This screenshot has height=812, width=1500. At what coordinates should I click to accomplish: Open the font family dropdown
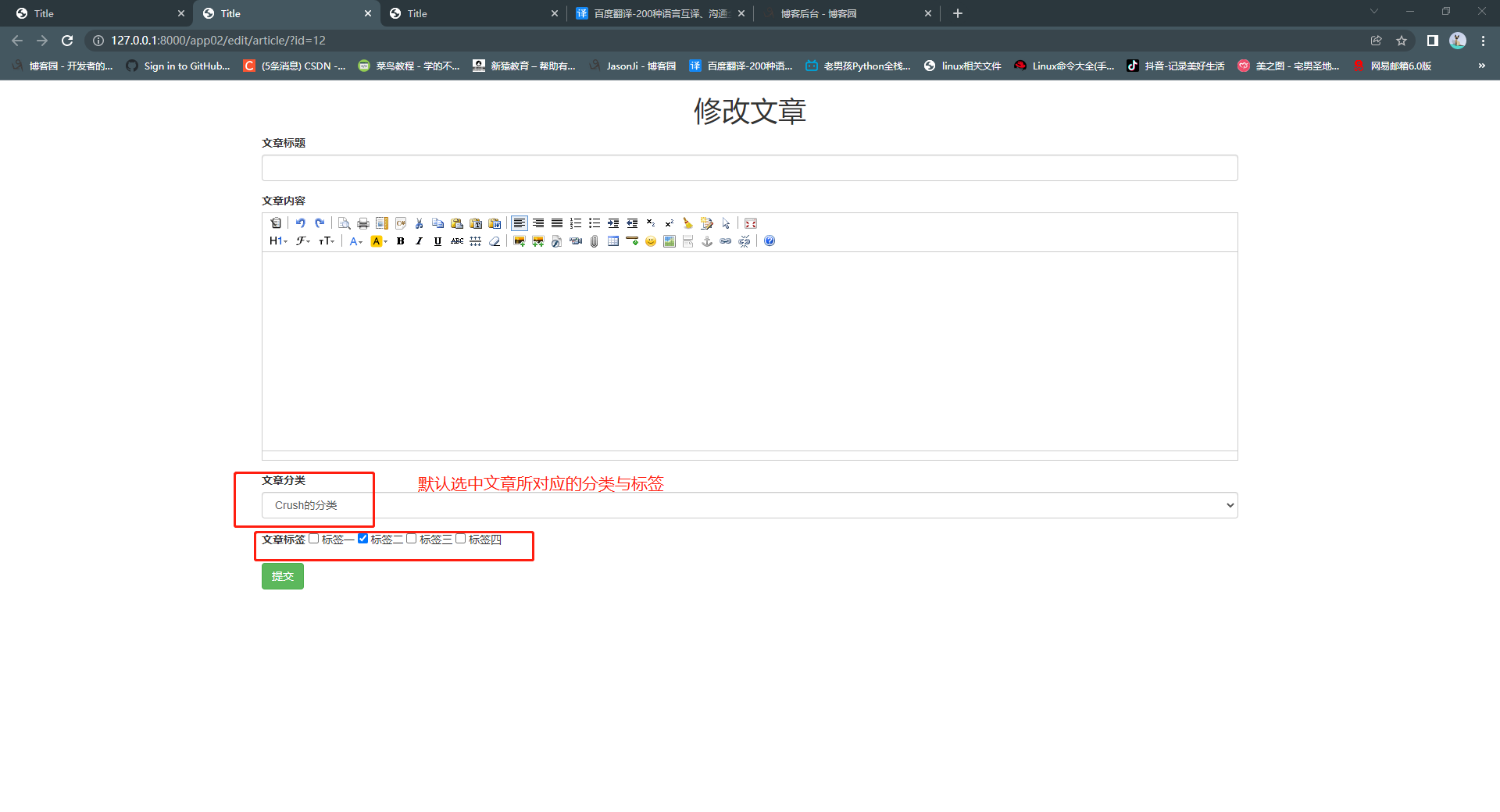[303, 241]
